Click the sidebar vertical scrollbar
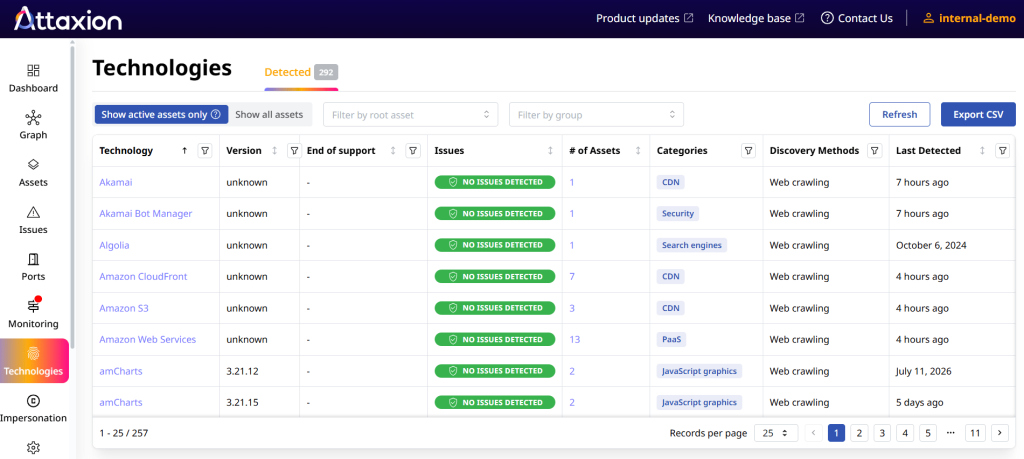1024x459 pixels. pyautogui.click(x=72, y=196)
